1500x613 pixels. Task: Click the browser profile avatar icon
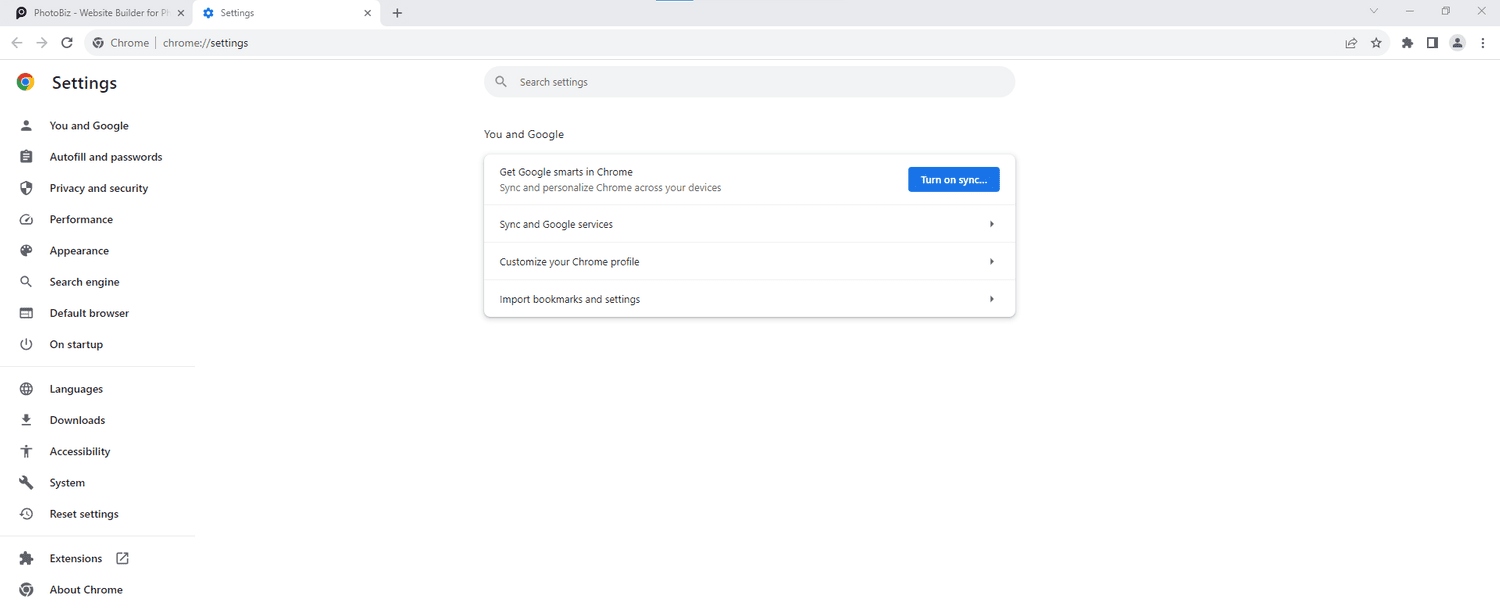point(1457,43)
